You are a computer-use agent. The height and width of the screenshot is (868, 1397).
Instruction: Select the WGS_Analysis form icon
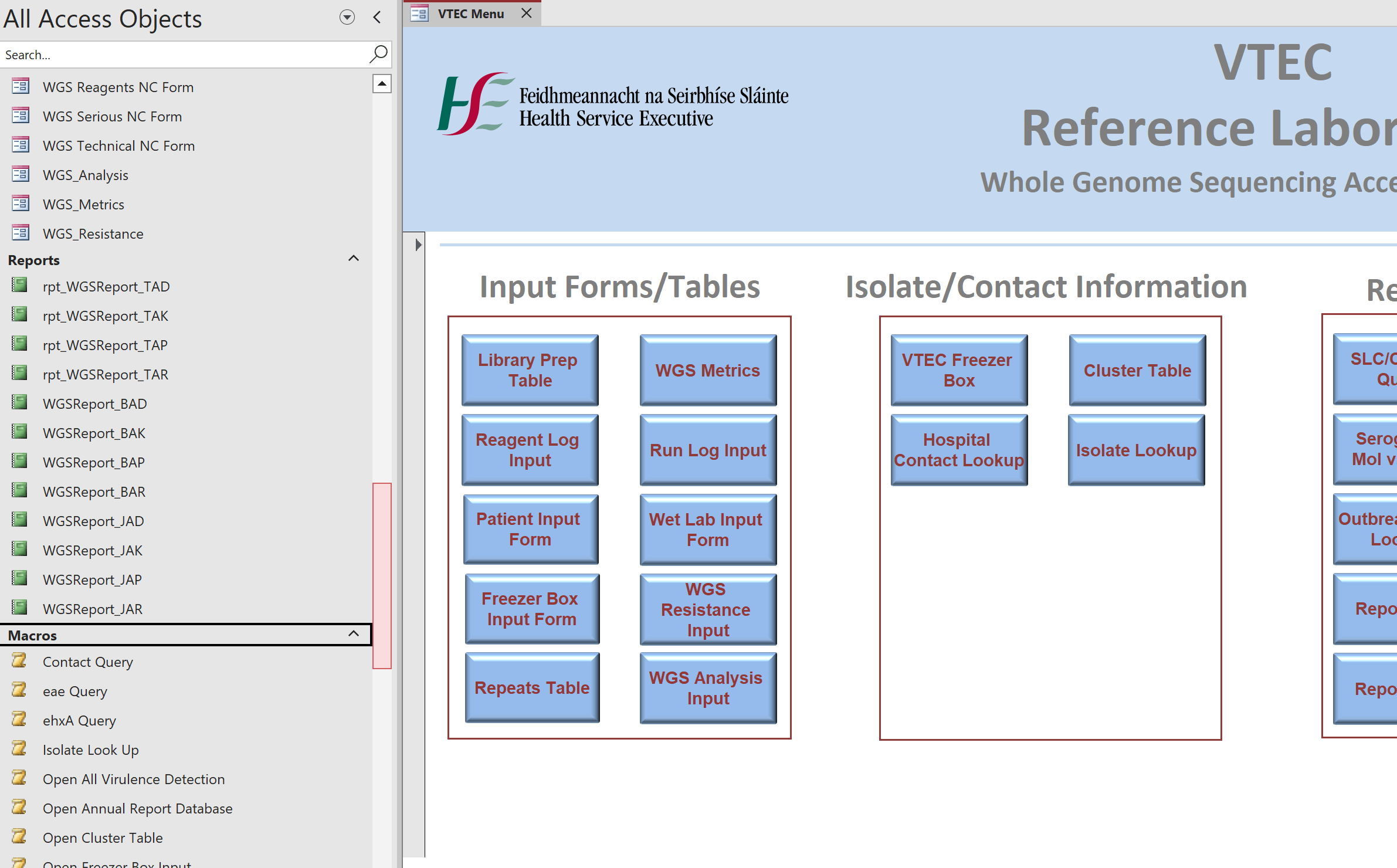pos(21,174)
